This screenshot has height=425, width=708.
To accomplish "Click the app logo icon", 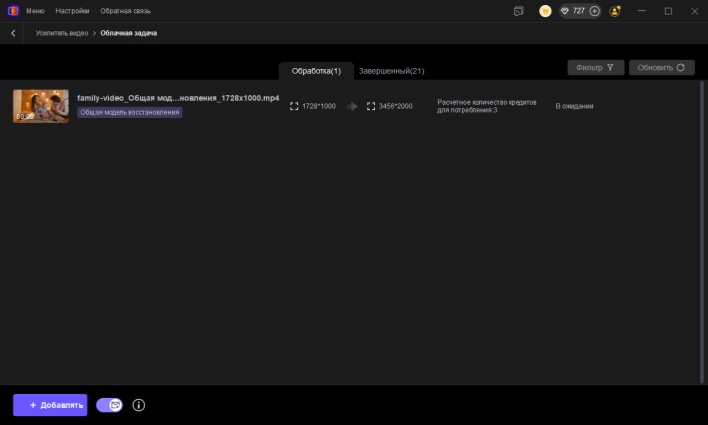I will coord(13,11).
